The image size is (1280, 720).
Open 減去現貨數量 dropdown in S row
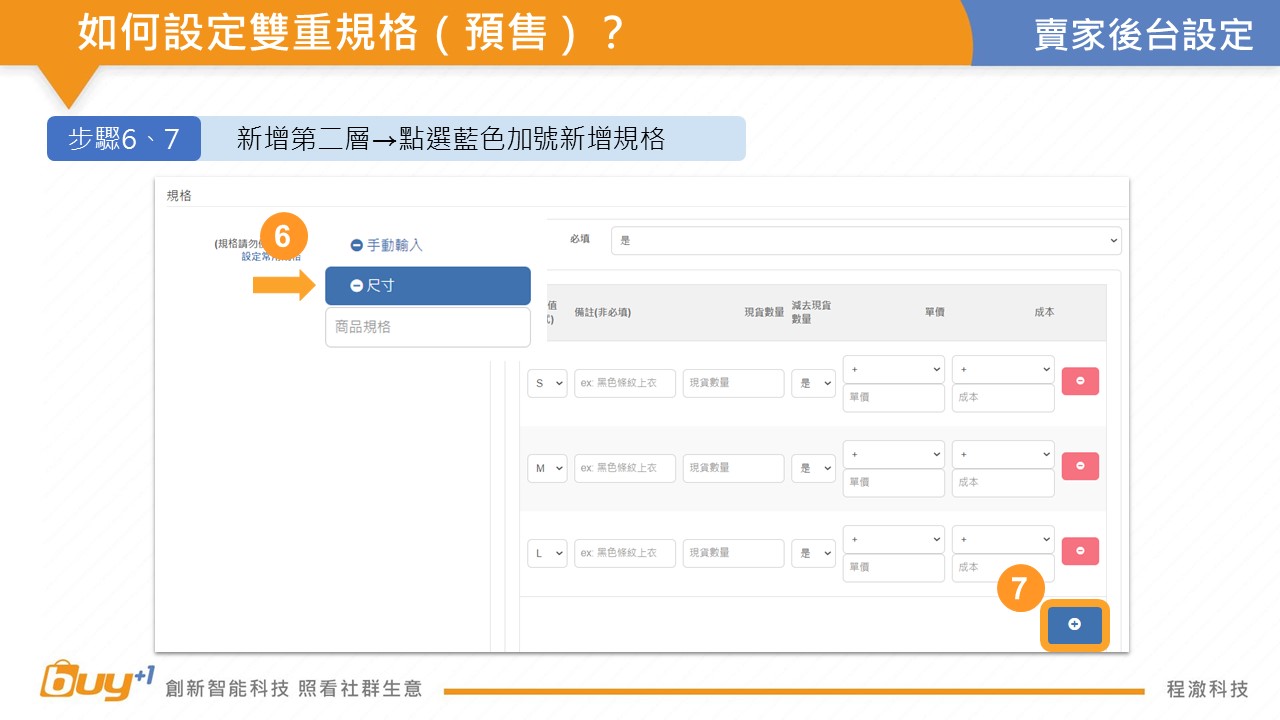[813, 383]
